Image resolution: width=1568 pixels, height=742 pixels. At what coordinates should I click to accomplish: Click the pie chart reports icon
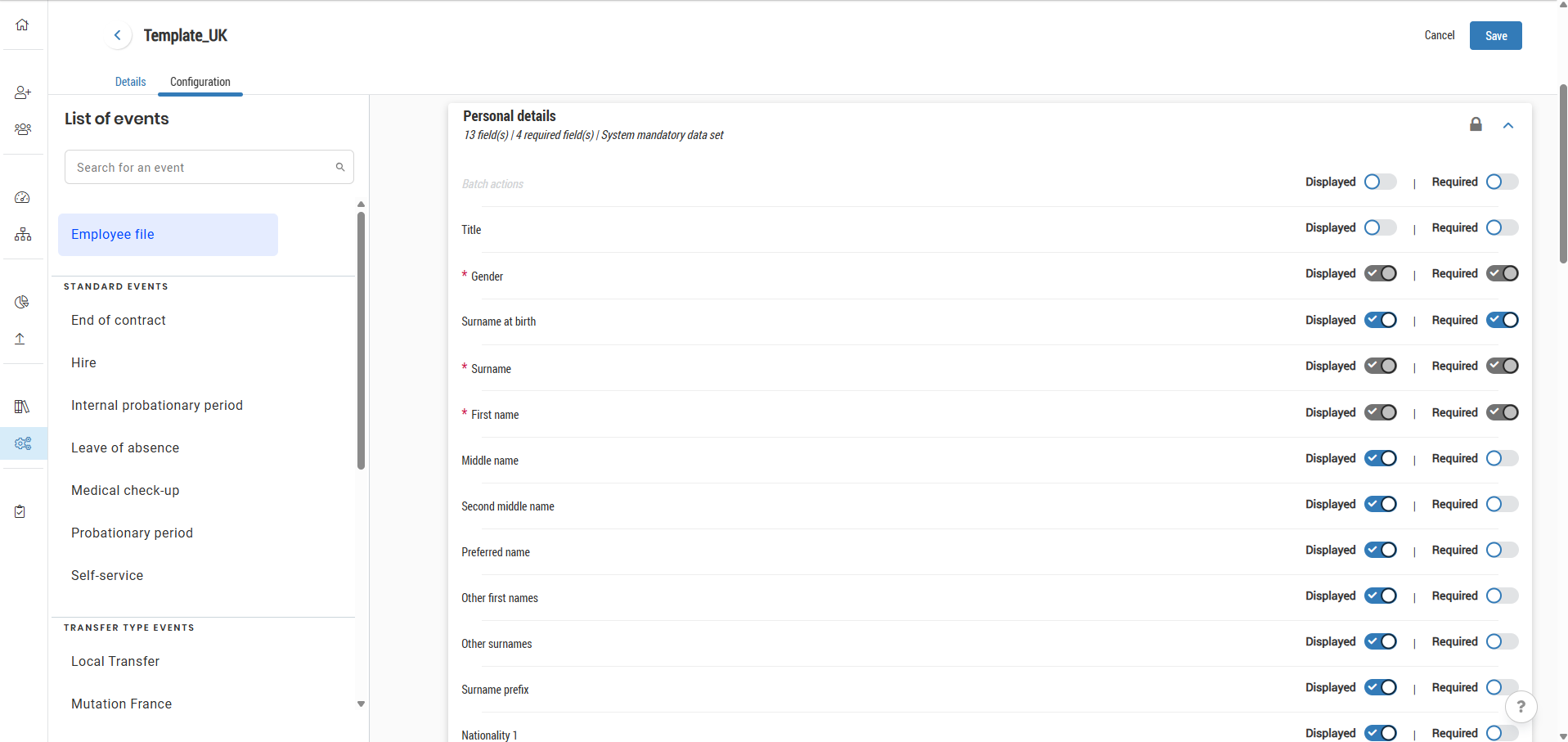click(22, 302)
